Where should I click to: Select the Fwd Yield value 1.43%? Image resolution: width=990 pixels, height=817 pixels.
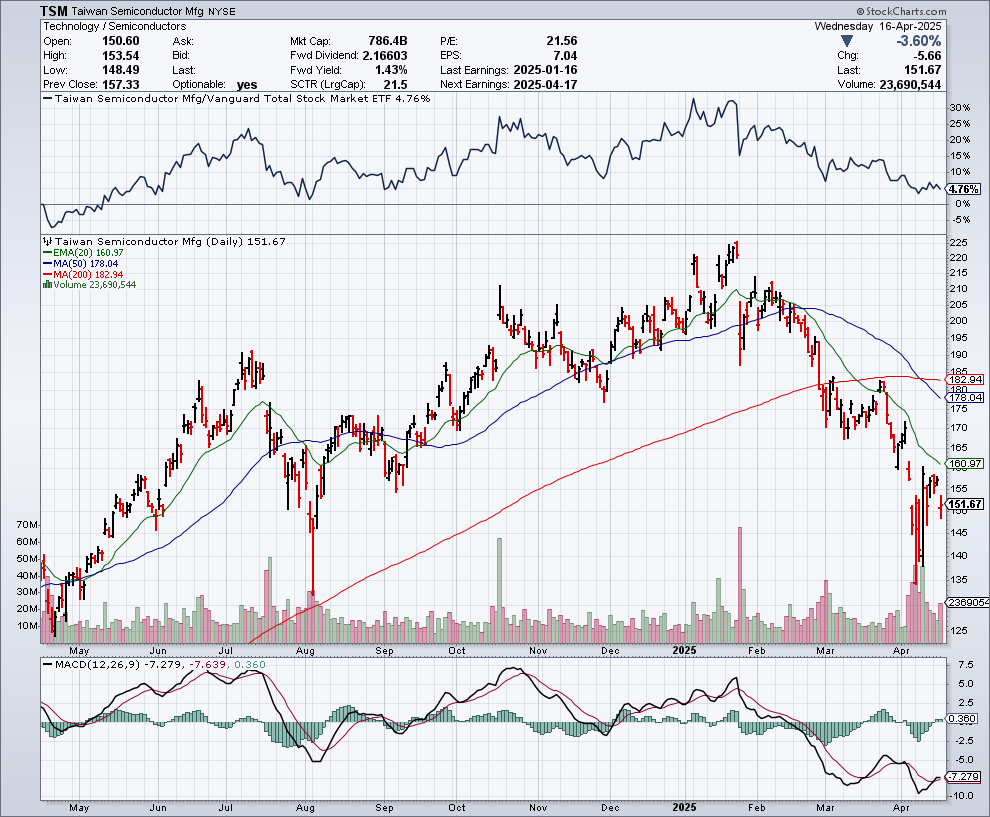[x=391, y=70]
